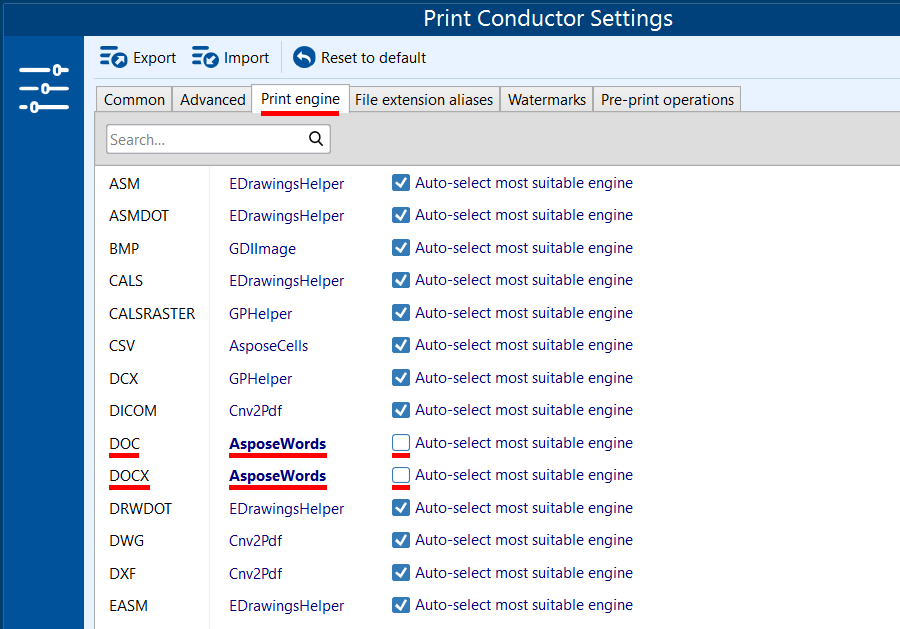Enable auto-select engine for DOCX
The height and width of the screenshot is (629, 900).
[401, 475]
